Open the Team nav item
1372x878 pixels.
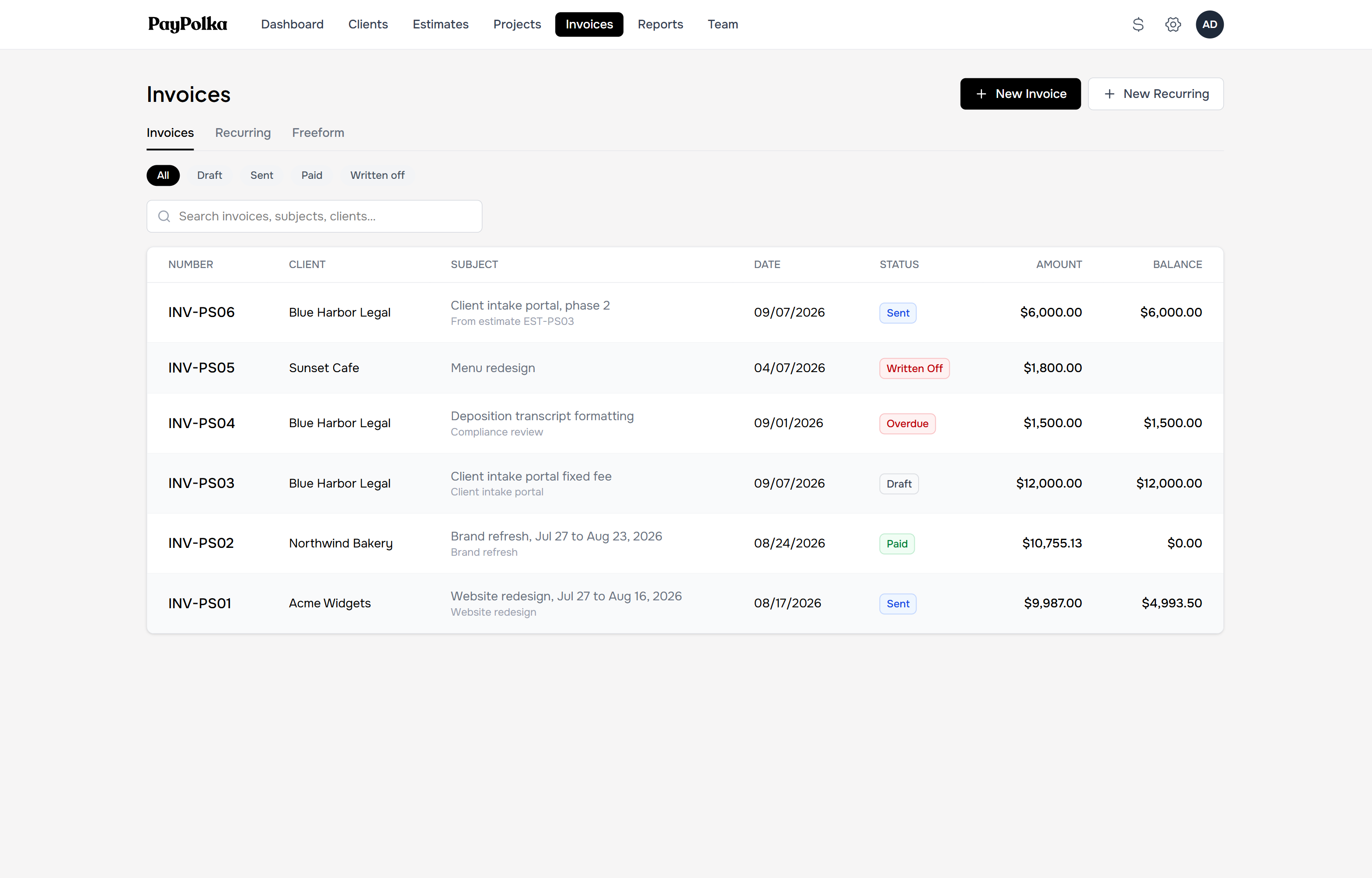(x=722, y=24)
